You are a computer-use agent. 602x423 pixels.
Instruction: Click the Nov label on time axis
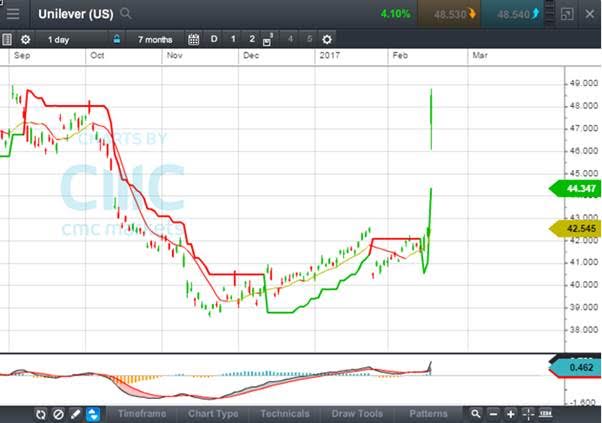(x=174, y=55)
